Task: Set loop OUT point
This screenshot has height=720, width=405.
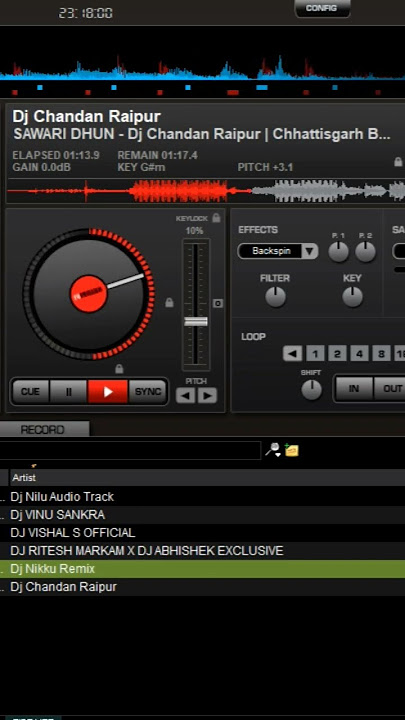Action: coord(390,388)
